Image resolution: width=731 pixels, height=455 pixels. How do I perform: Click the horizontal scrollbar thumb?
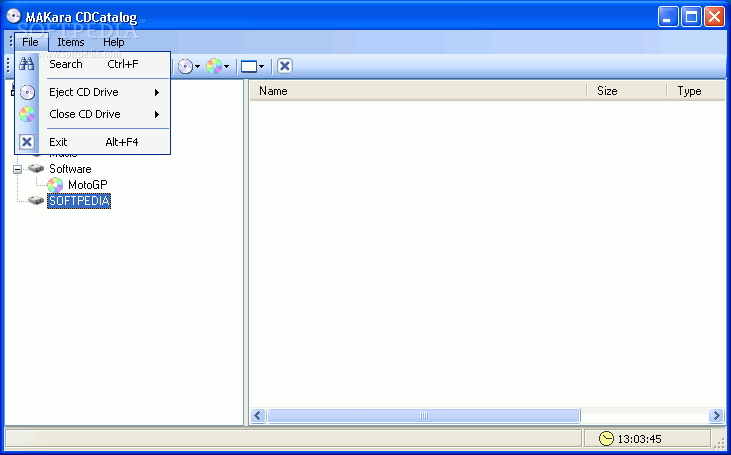pyautogui.click(x=424, y=415)
